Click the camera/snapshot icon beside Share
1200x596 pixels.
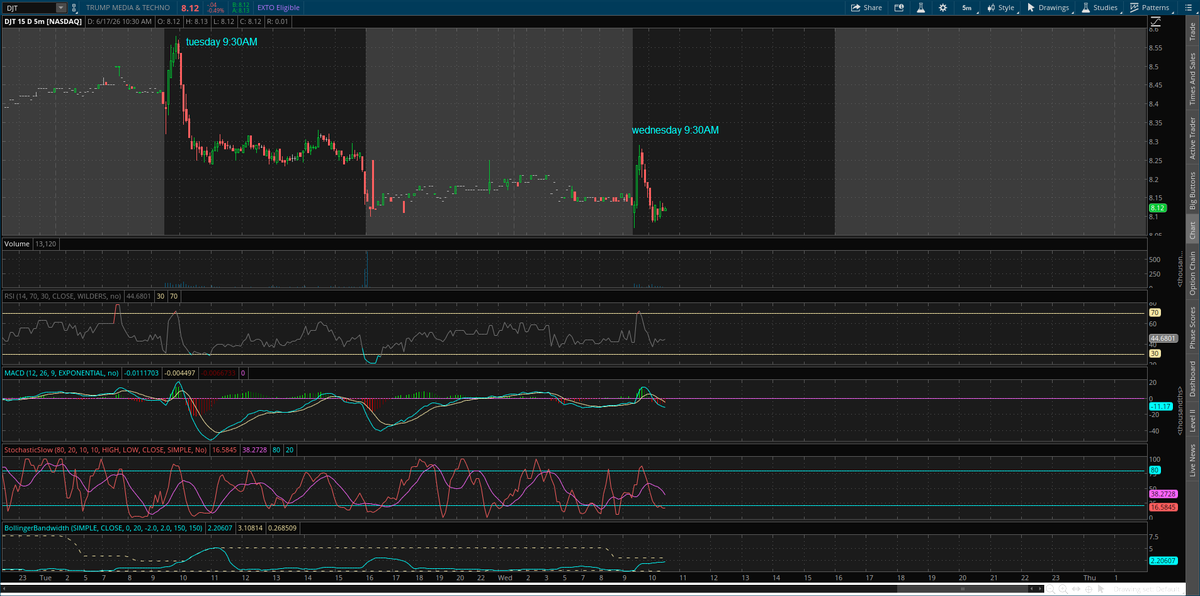click(x=898, y=7)
